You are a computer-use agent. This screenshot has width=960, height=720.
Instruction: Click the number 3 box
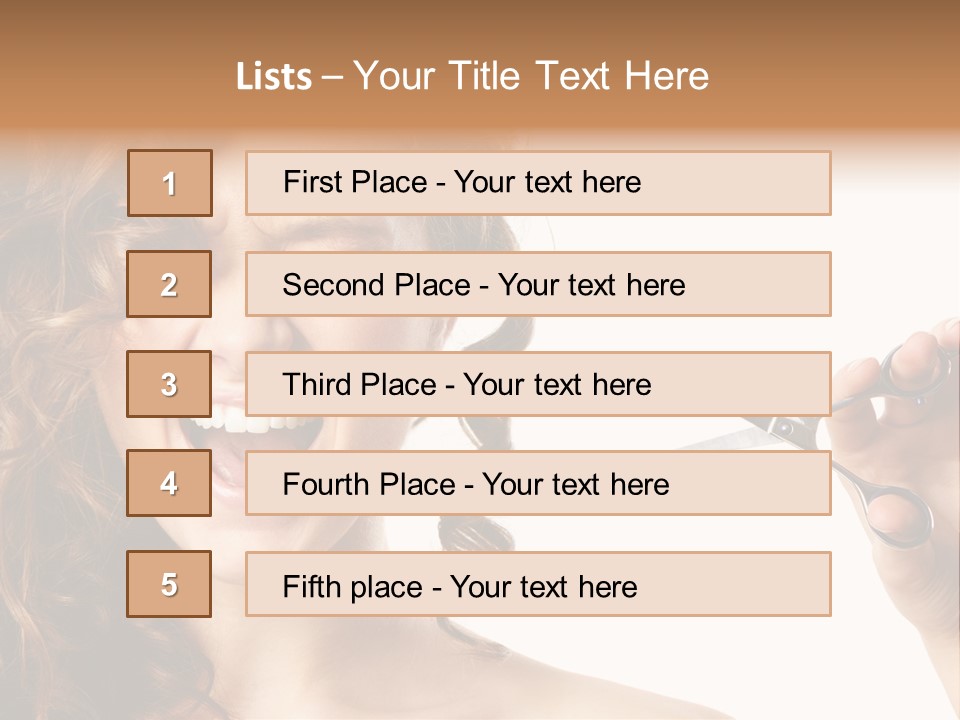[170, 384]
